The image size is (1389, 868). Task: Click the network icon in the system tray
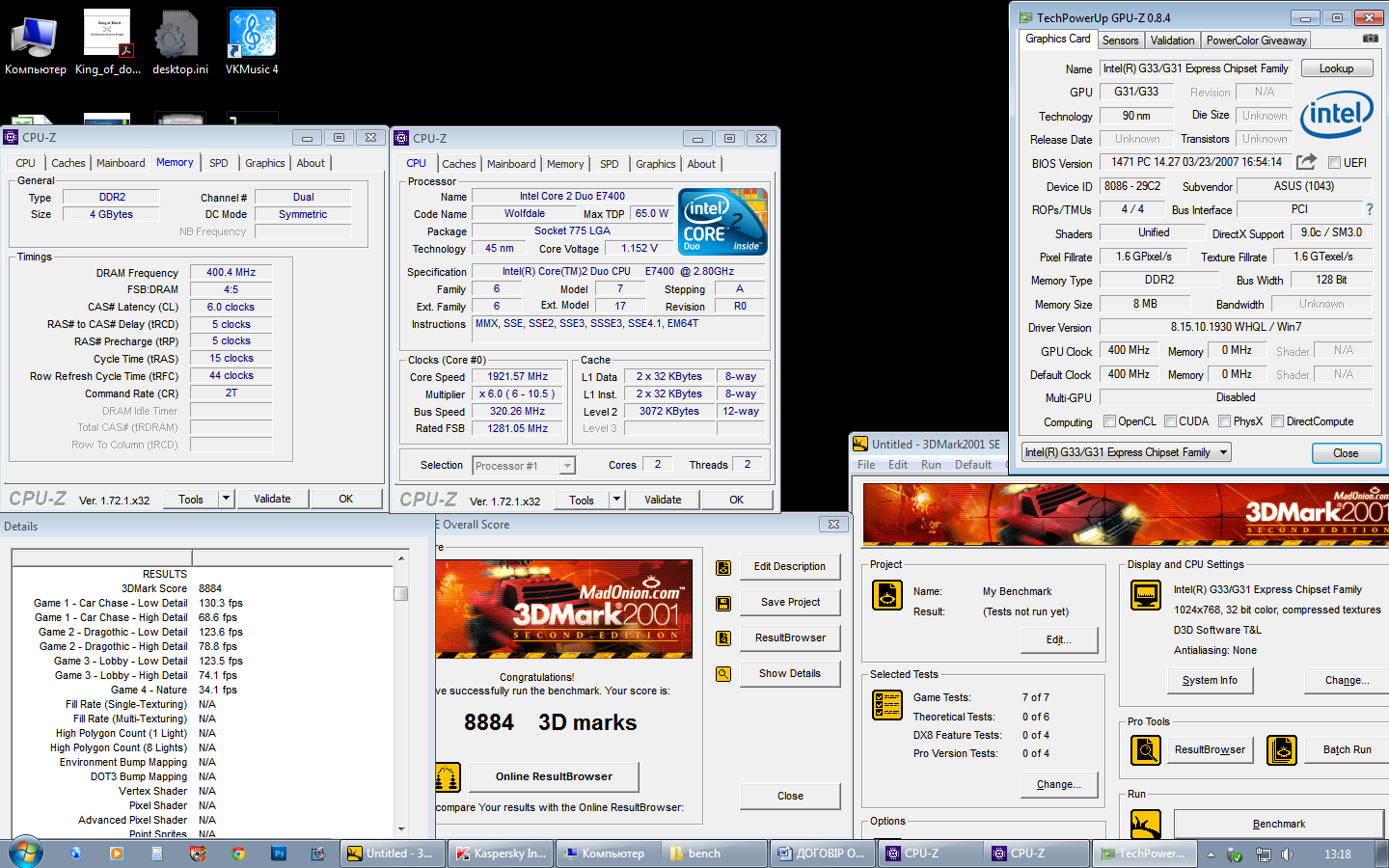point(1262,854)
